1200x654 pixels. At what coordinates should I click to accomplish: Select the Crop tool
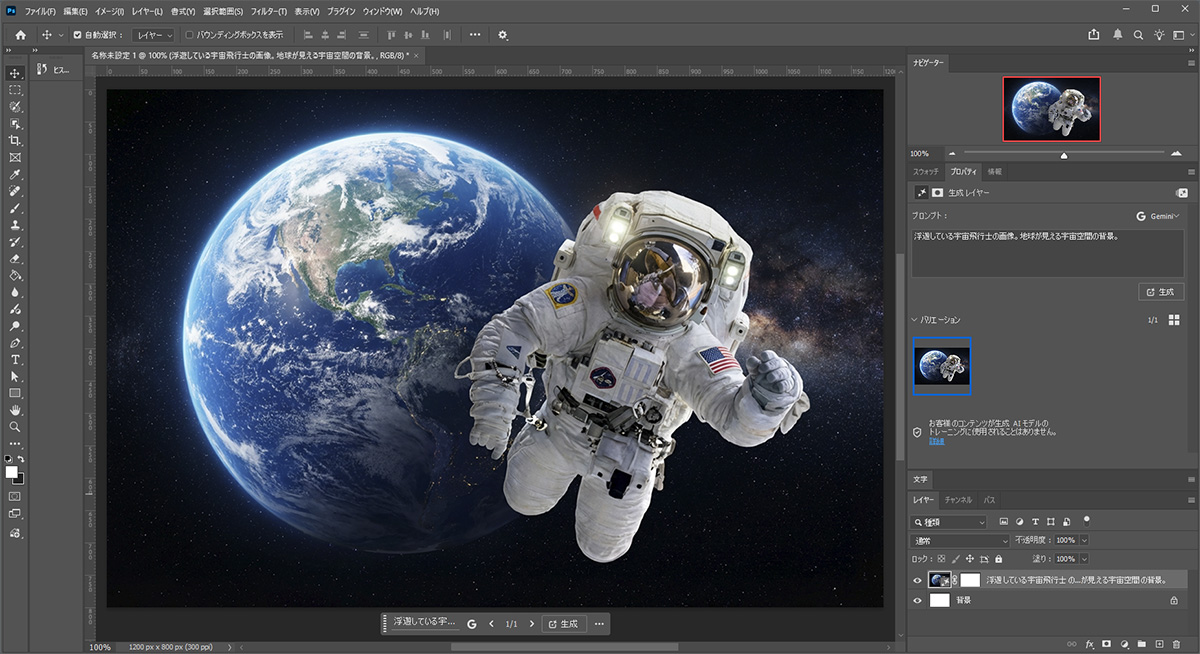point(14,141)
